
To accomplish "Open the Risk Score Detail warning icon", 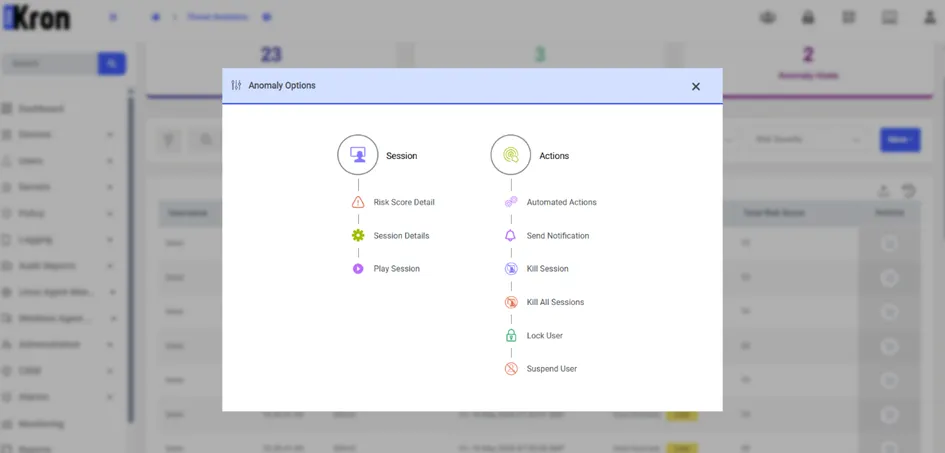I will point(358,202).
